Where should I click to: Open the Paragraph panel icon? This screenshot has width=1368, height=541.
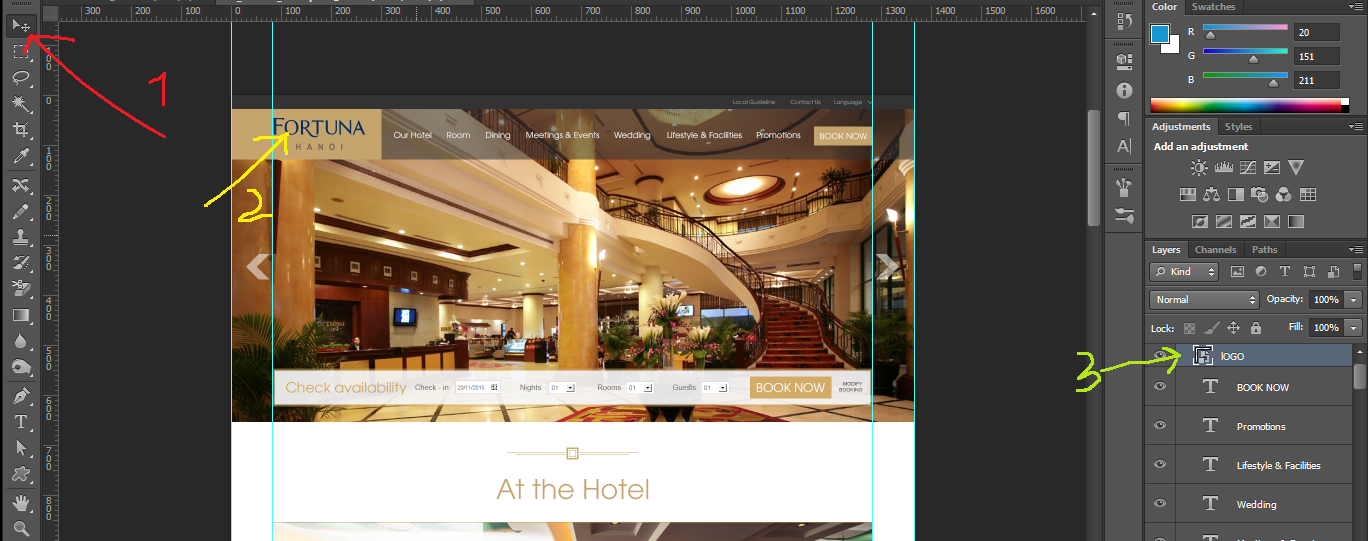point(1124,118)
